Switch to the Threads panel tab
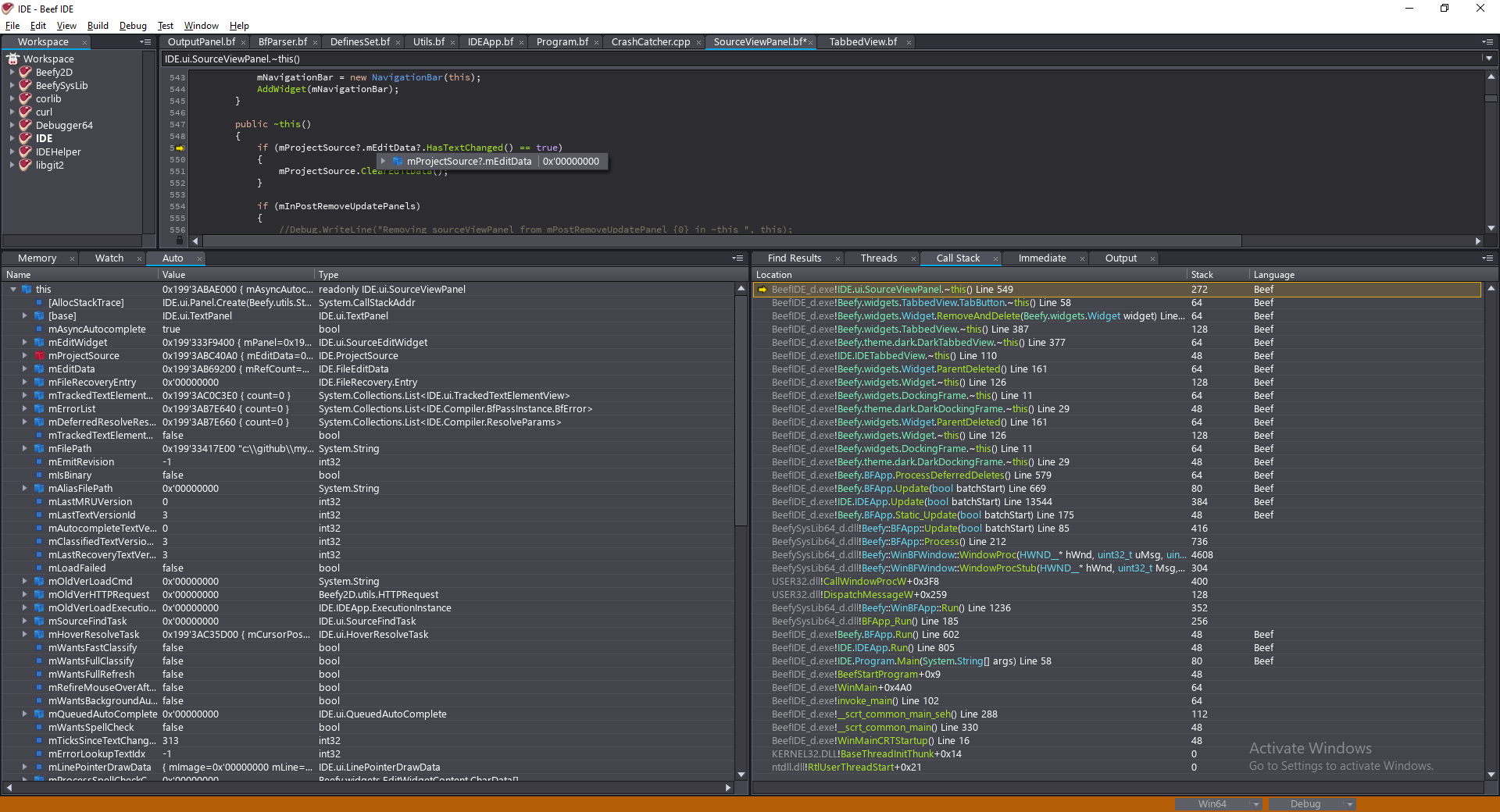This screenshot has width=1500, height=812. point(879,258)
